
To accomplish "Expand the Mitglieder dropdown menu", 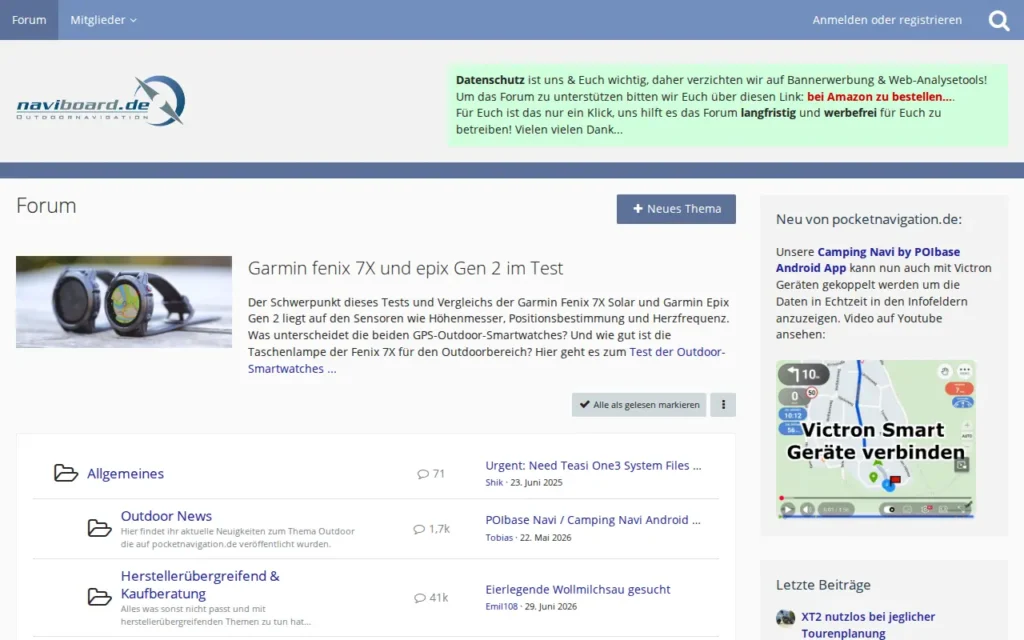I will tap(103, 20).
